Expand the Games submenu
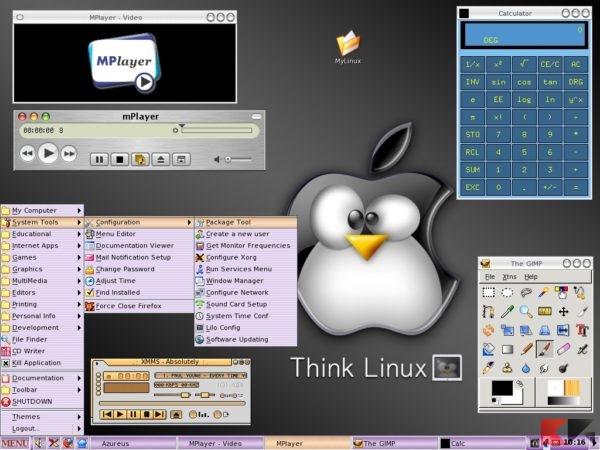 pyautogui.click(x=42, y=258)
